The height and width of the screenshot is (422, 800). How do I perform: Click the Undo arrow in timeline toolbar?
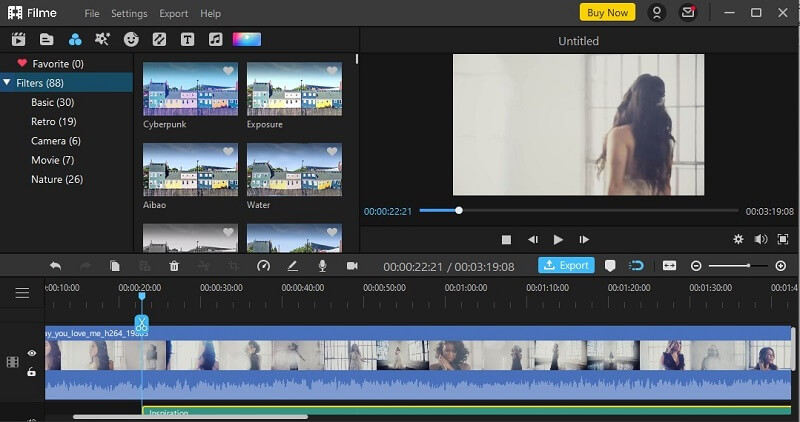pos(55,266)
